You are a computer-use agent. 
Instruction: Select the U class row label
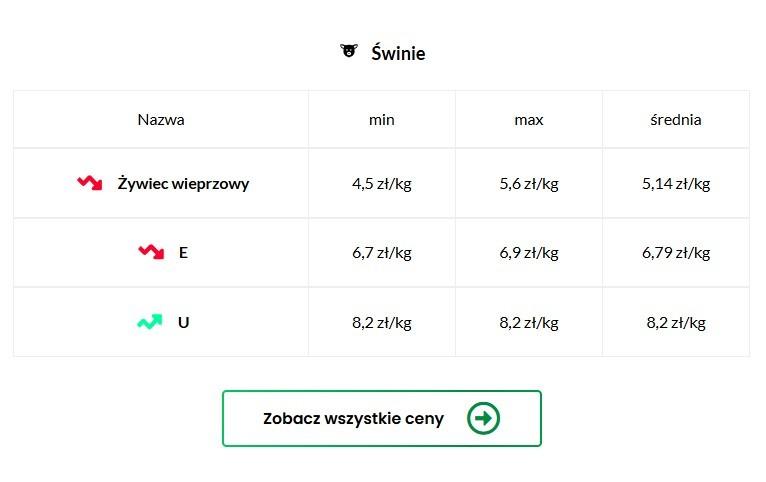point(183,323)
